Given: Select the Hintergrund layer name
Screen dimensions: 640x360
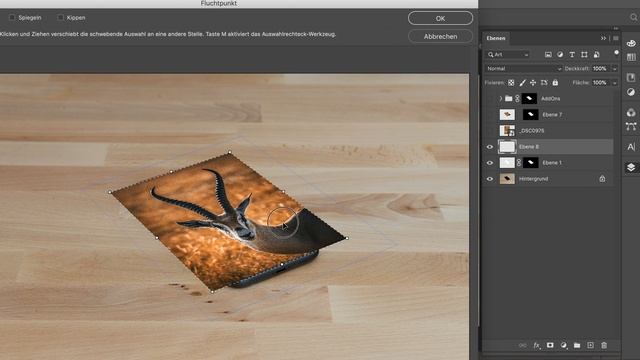Looking at the screenshot, I should tap(533, 179).
